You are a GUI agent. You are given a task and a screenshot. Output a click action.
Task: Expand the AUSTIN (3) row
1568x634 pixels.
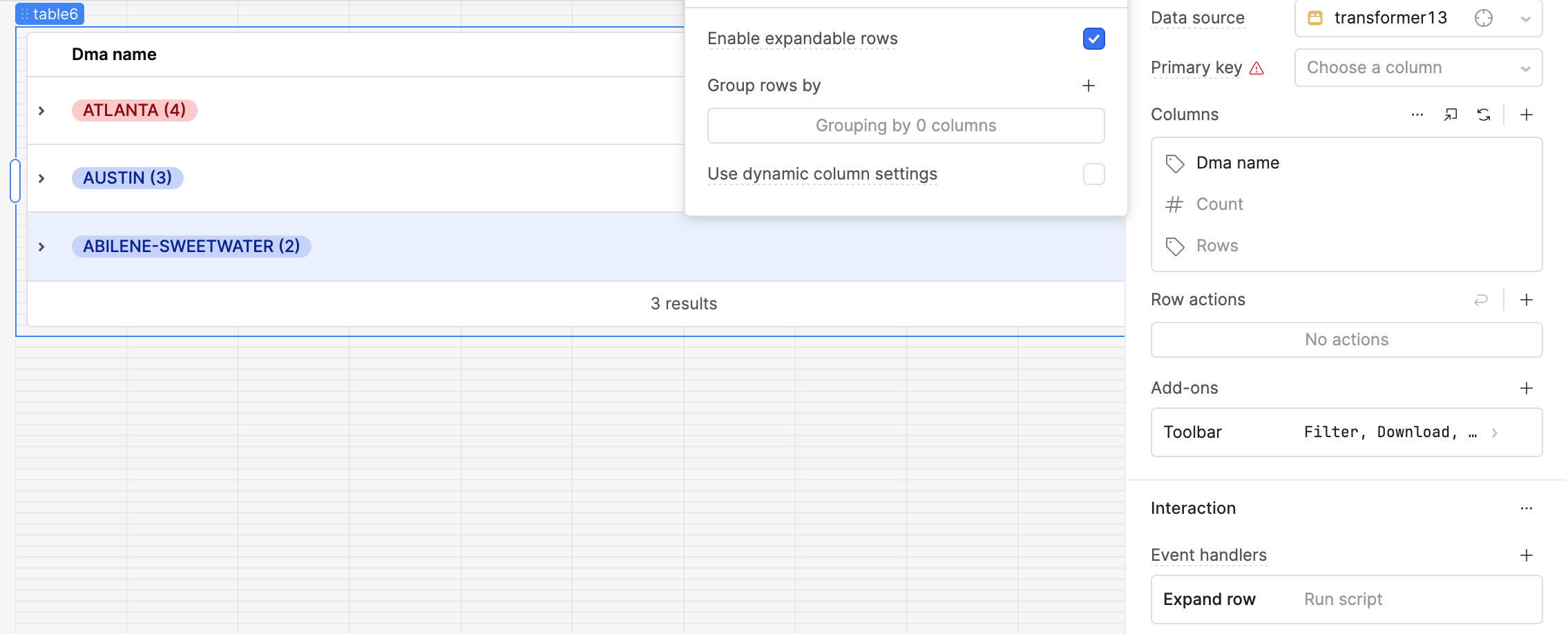[x=42, y=178]
